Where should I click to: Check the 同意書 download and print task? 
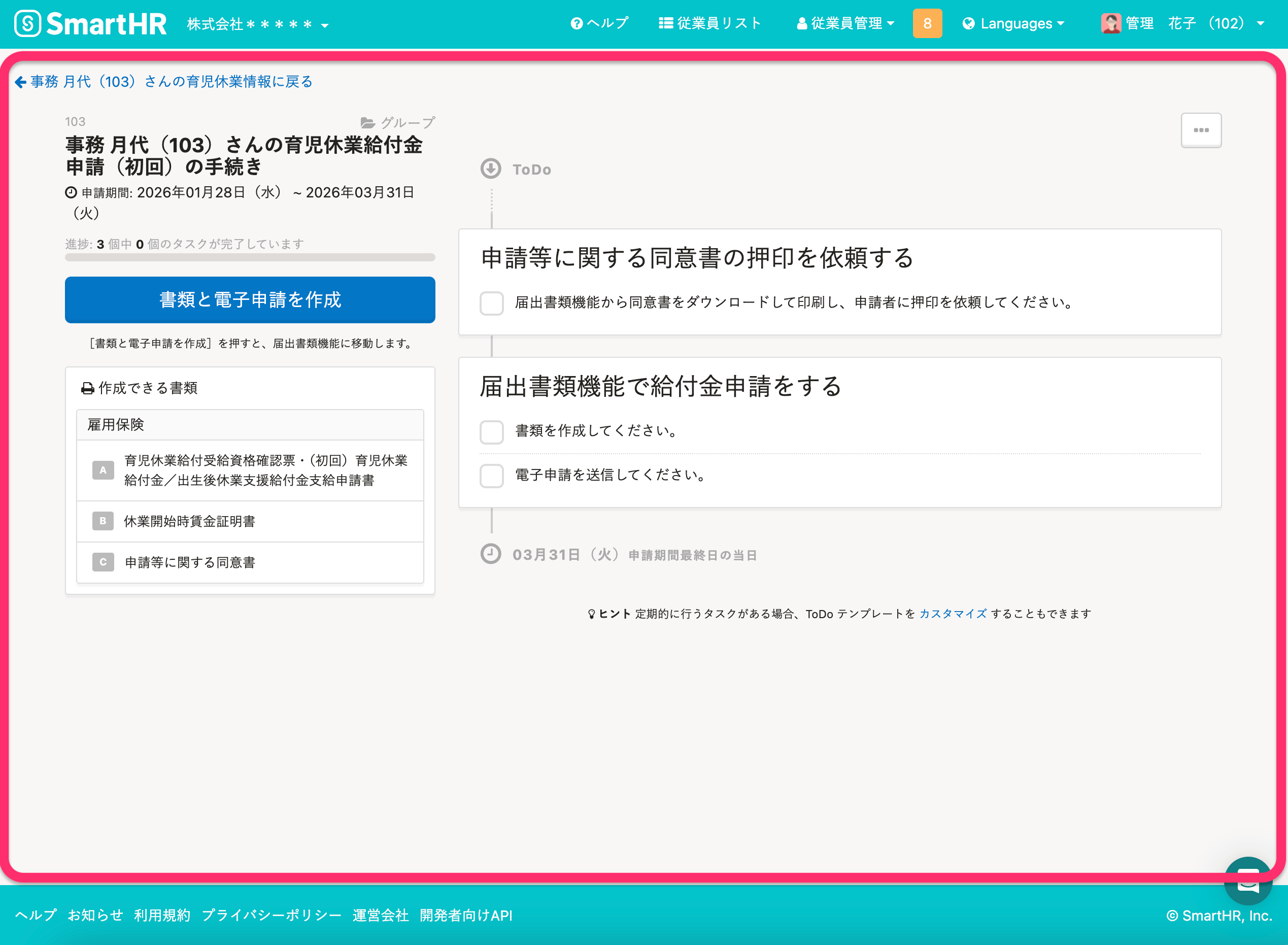[x=491, y=302]
